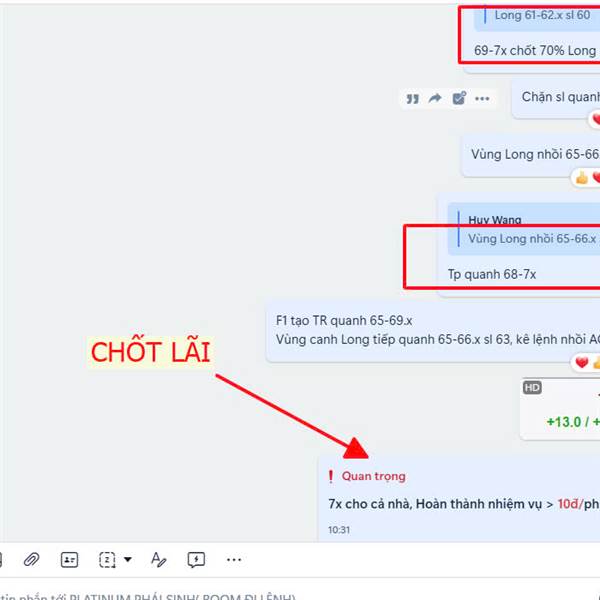Image resolution: width=600 pixels, height=600 pixels.
Task: Click the contact card icon in the chat toolbar
Action: point(69,560)
